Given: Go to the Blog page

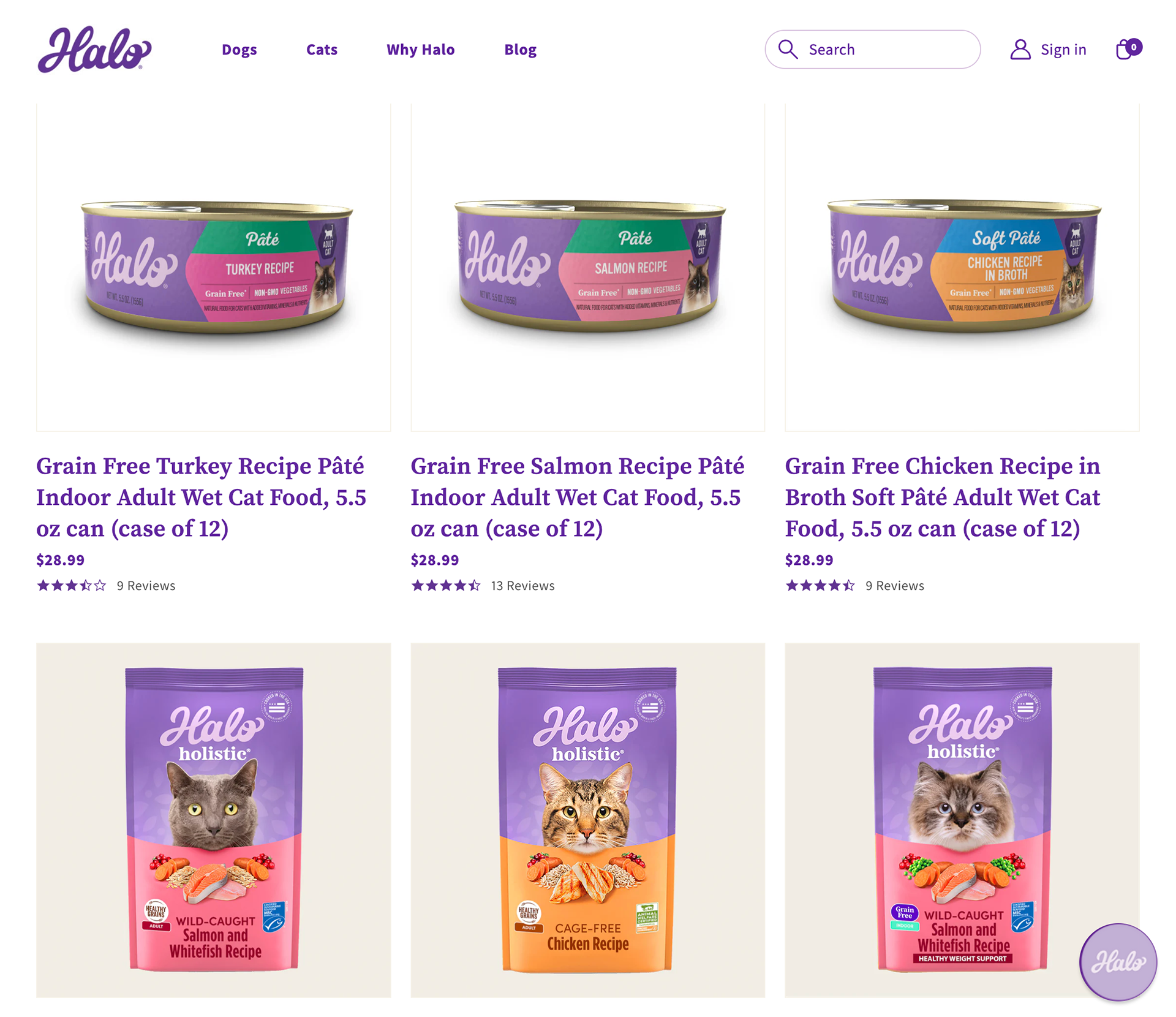Looking at the screenshot, I should [520, 50].
